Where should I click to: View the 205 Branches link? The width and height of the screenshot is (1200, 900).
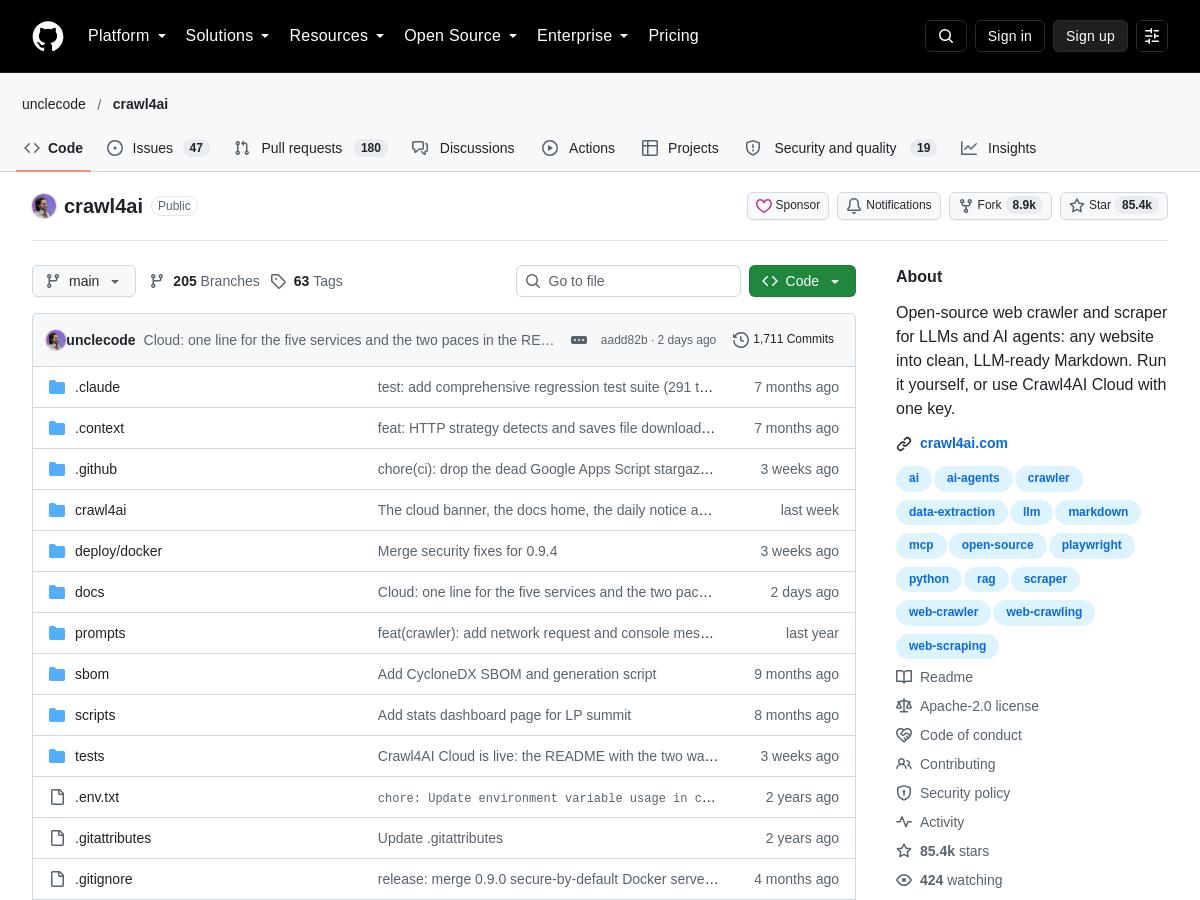pyautogui.click(x=205, y=281)
